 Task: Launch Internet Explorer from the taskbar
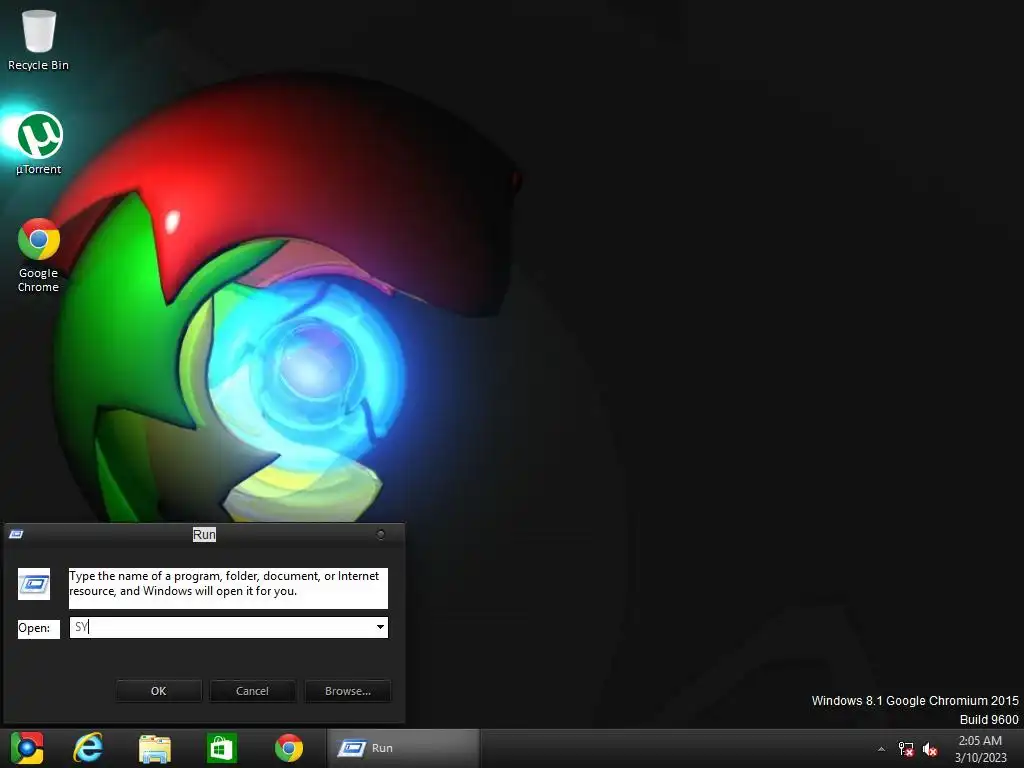(x=88, y=748)
